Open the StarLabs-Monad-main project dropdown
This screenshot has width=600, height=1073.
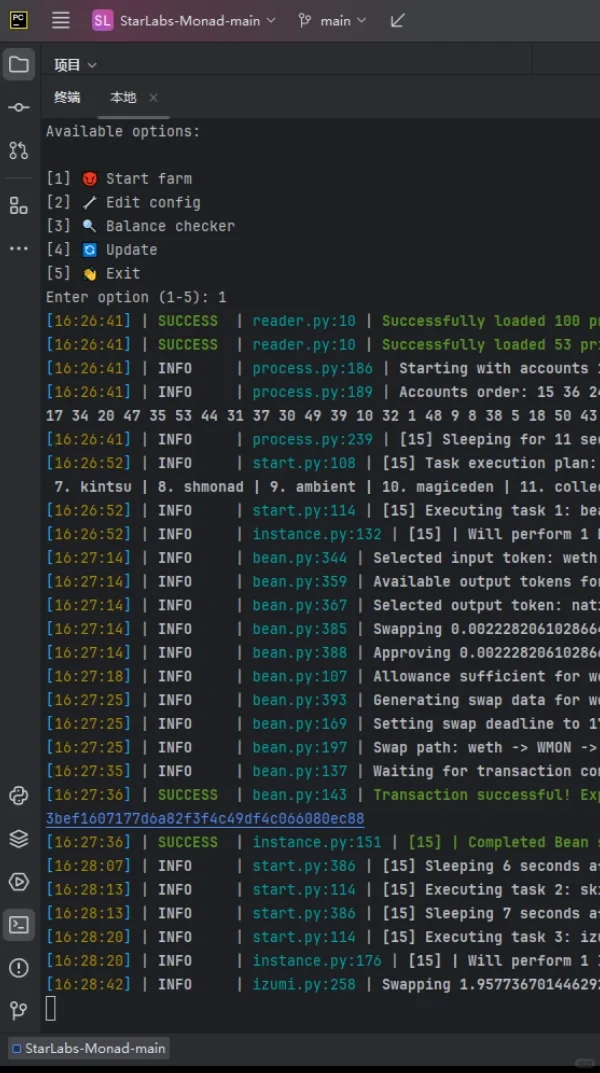[x=183, y=21]
